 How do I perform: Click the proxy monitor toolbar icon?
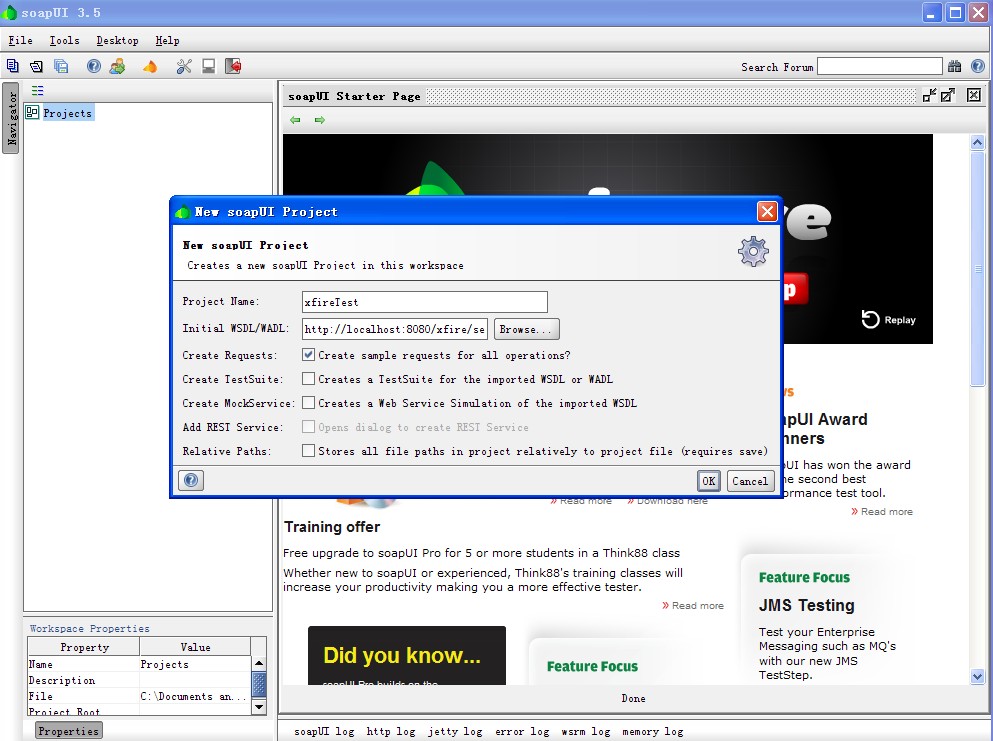coord(208,66)
